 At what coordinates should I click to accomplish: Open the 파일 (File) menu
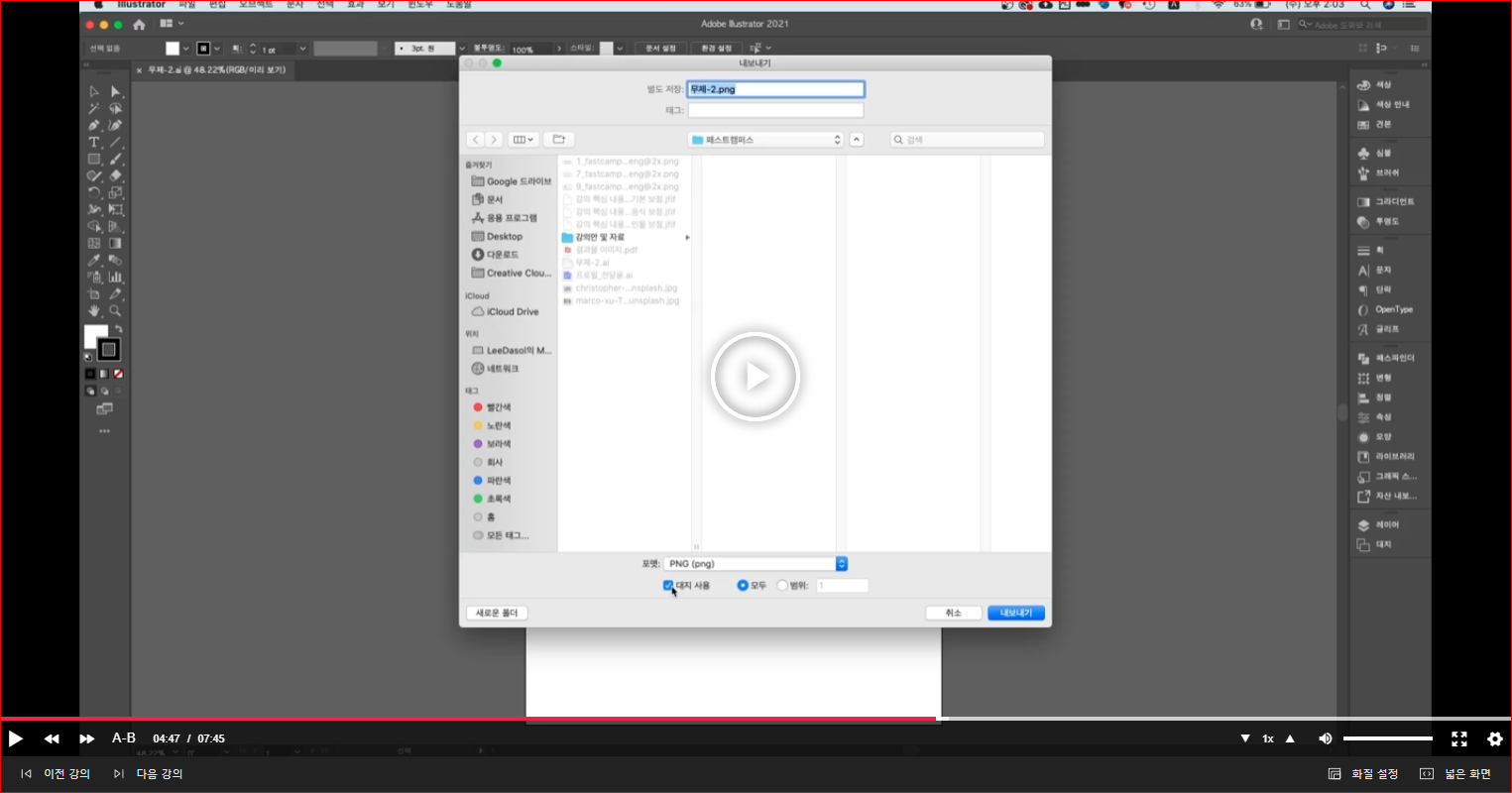[x=186, y=5]
